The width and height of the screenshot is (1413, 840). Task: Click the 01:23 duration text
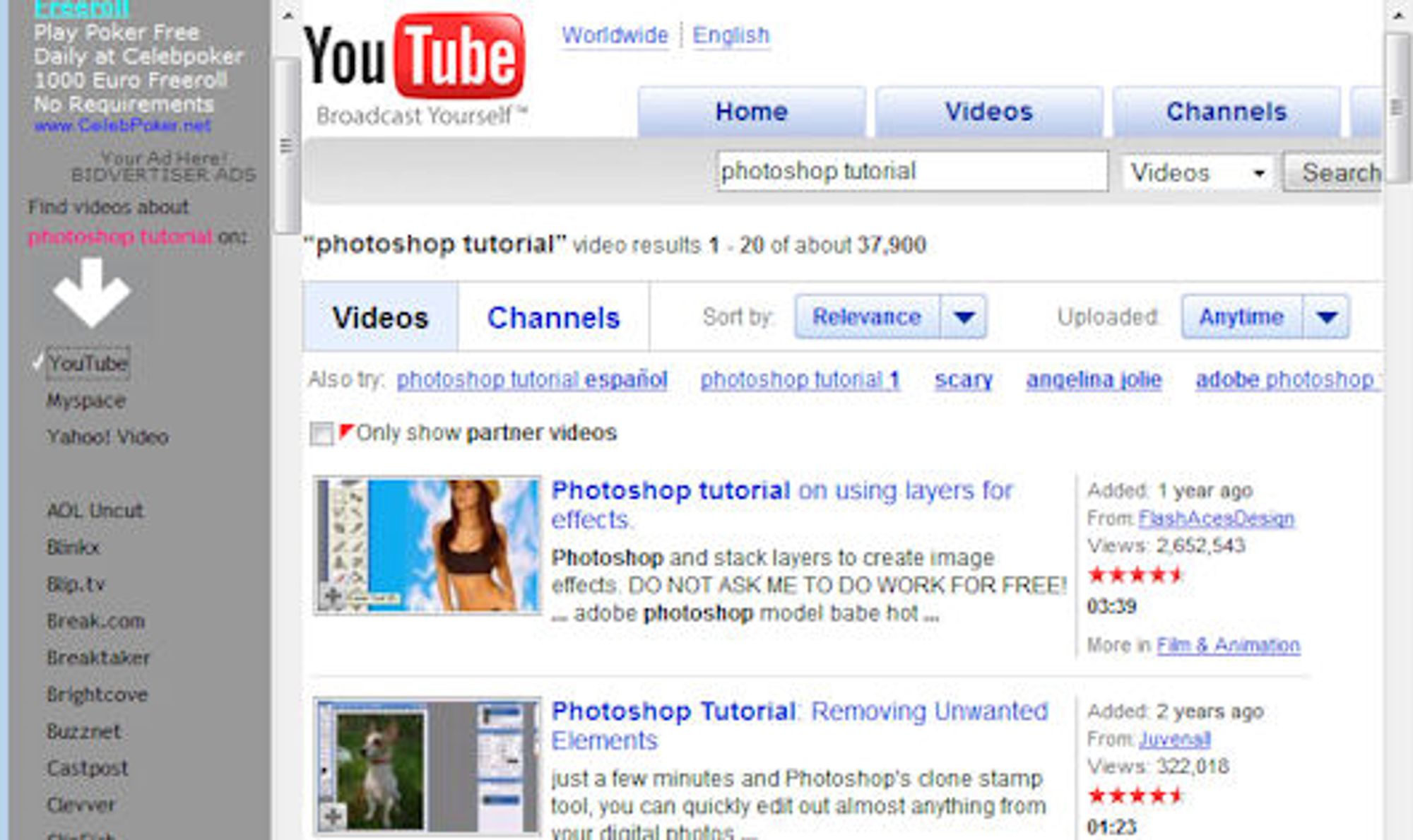pos(1111,827)
